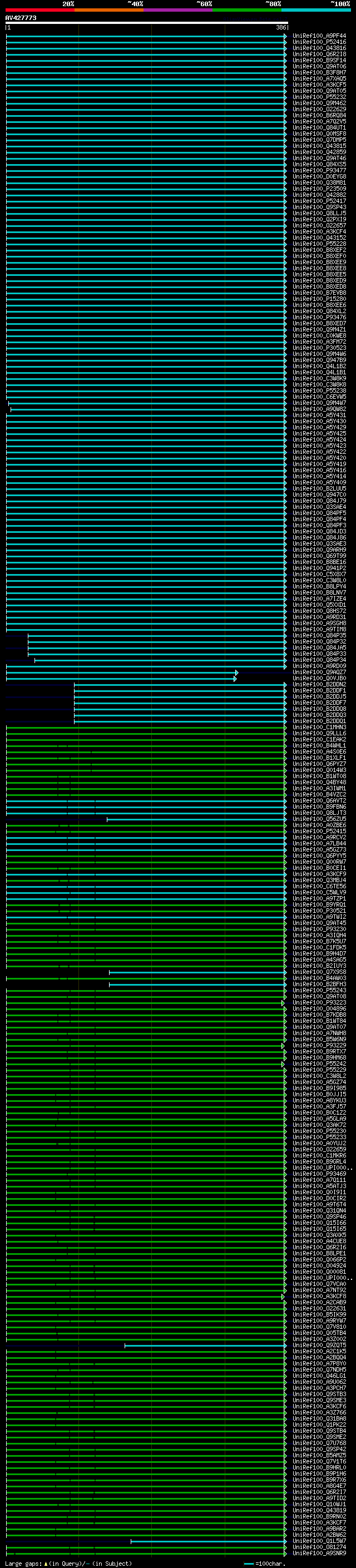This screenshot has width=356, height=1568.
Task: Select hit label UniRef100_P93477
Action: [x=319, y=170]
